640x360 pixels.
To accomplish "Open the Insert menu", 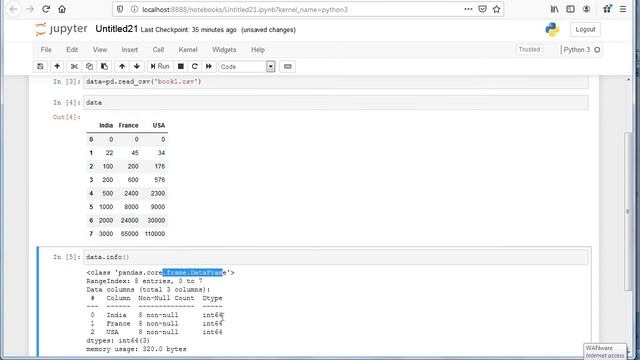I will coord(129,50).
